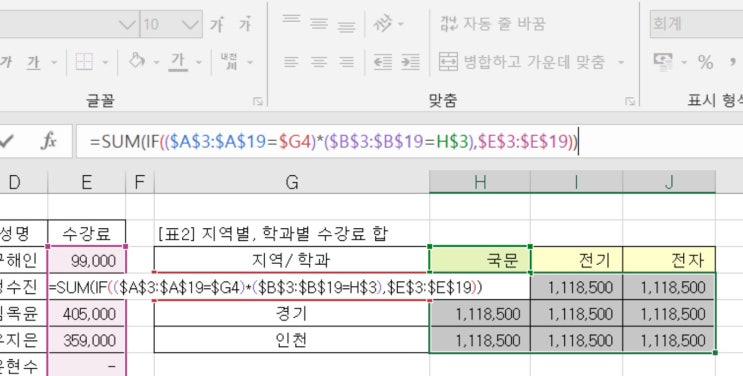Viewport: 743px width, 376px height.
Task: Apply font color with the underlined 가 button
Action: coord(178,62)
